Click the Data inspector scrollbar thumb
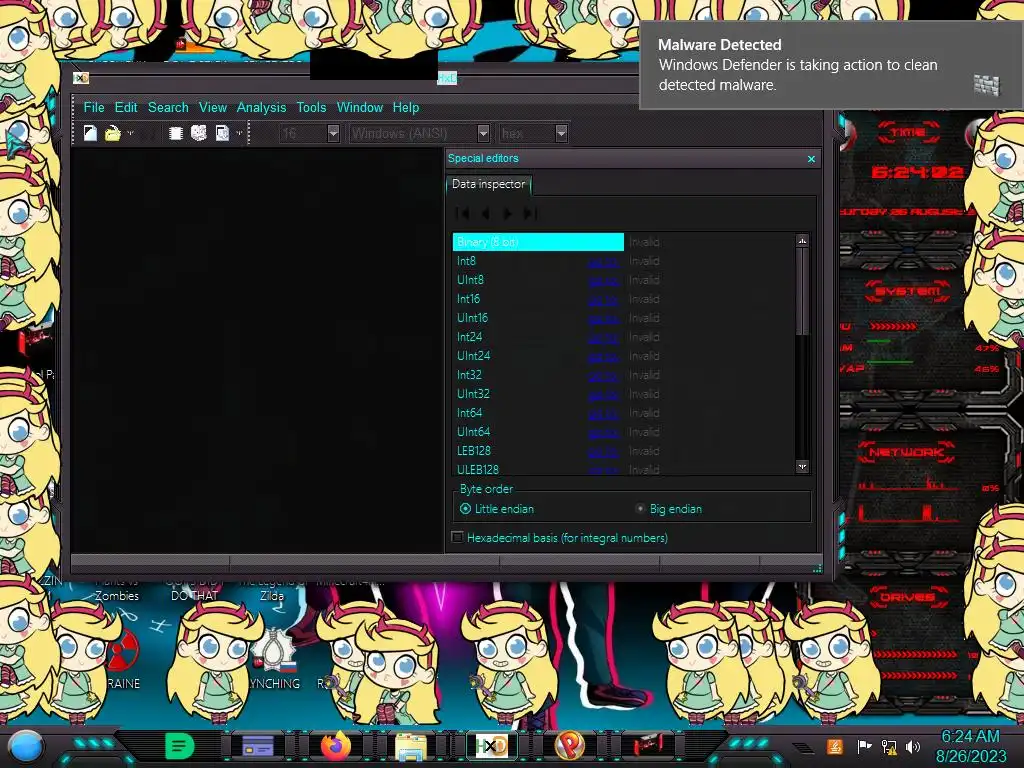 802,291
